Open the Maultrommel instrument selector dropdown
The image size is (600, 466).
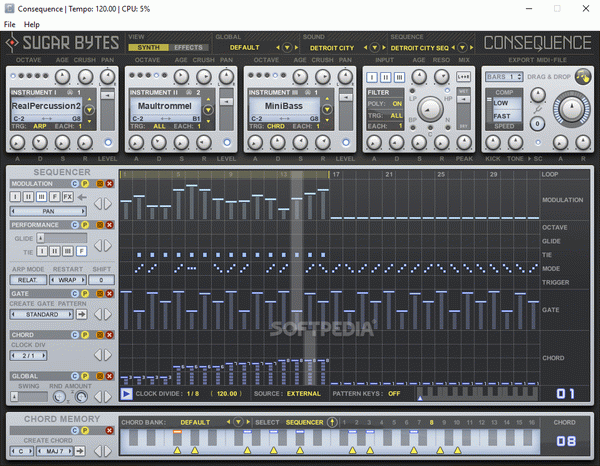(208, 110)
